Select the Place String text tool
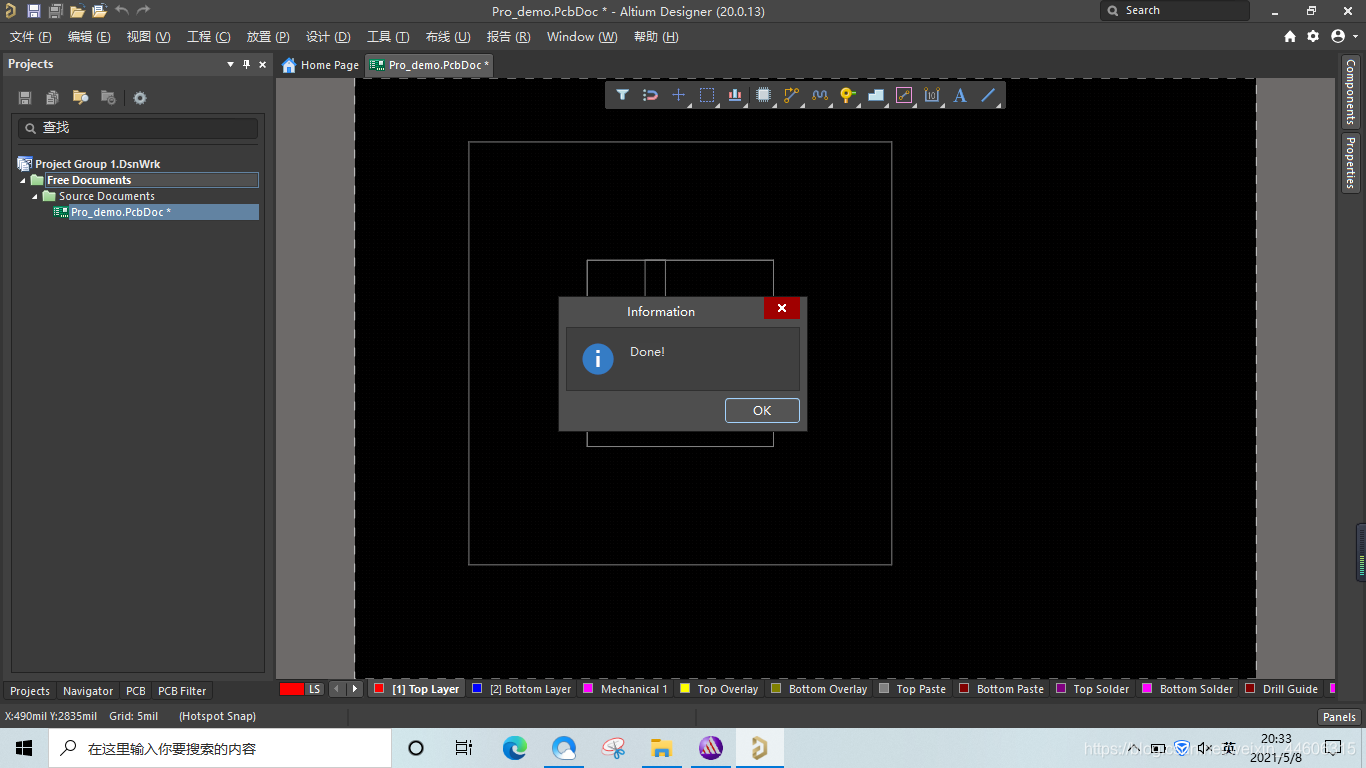The width and height of the screenshot is (1366, 768). click(960, 95)
